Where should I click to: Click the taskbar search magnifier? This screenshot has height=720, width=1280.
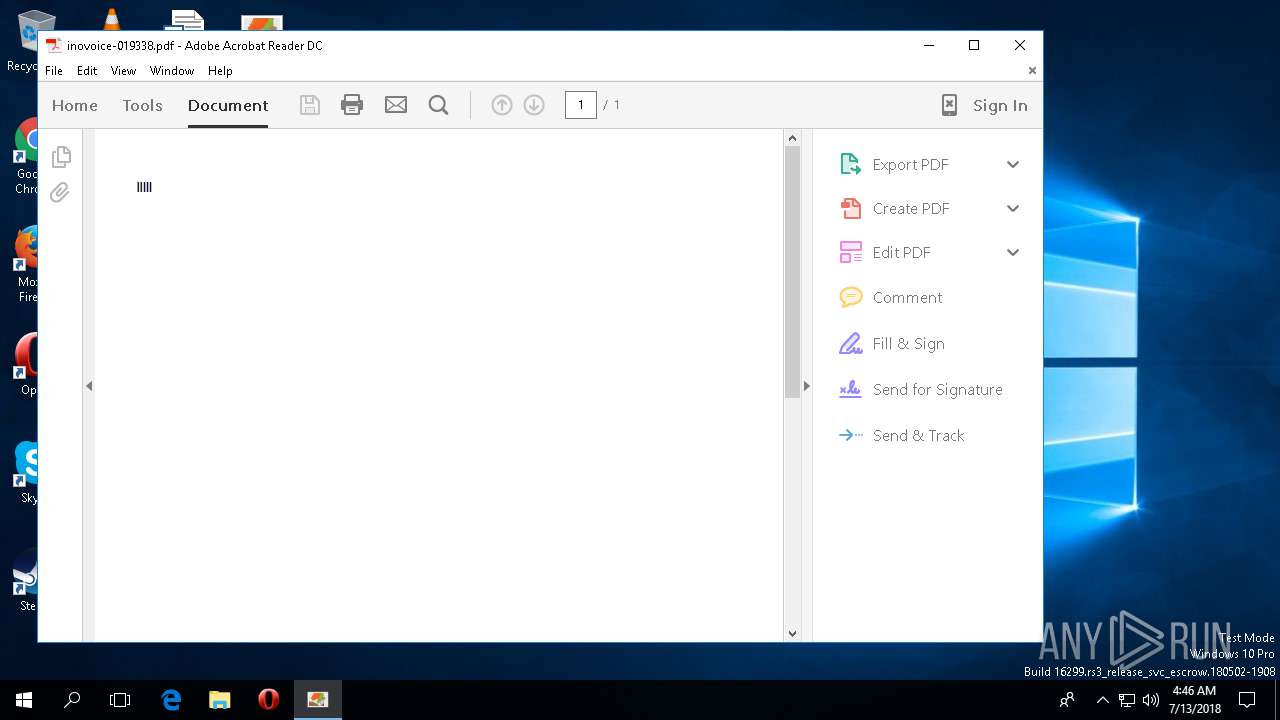(x=72, y=700)
